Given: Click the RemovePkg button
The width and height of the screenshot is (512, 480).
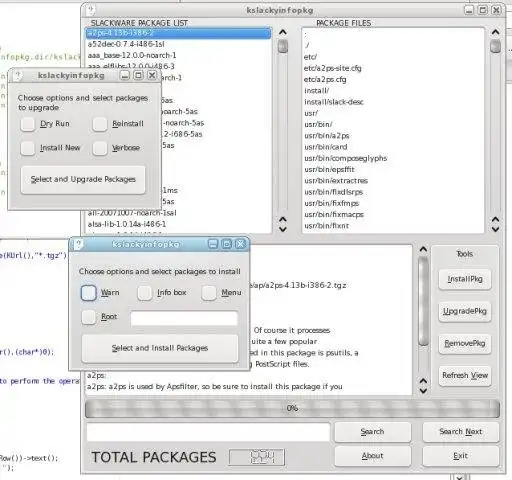Looking at the screenshot, I should click(465, 343).
